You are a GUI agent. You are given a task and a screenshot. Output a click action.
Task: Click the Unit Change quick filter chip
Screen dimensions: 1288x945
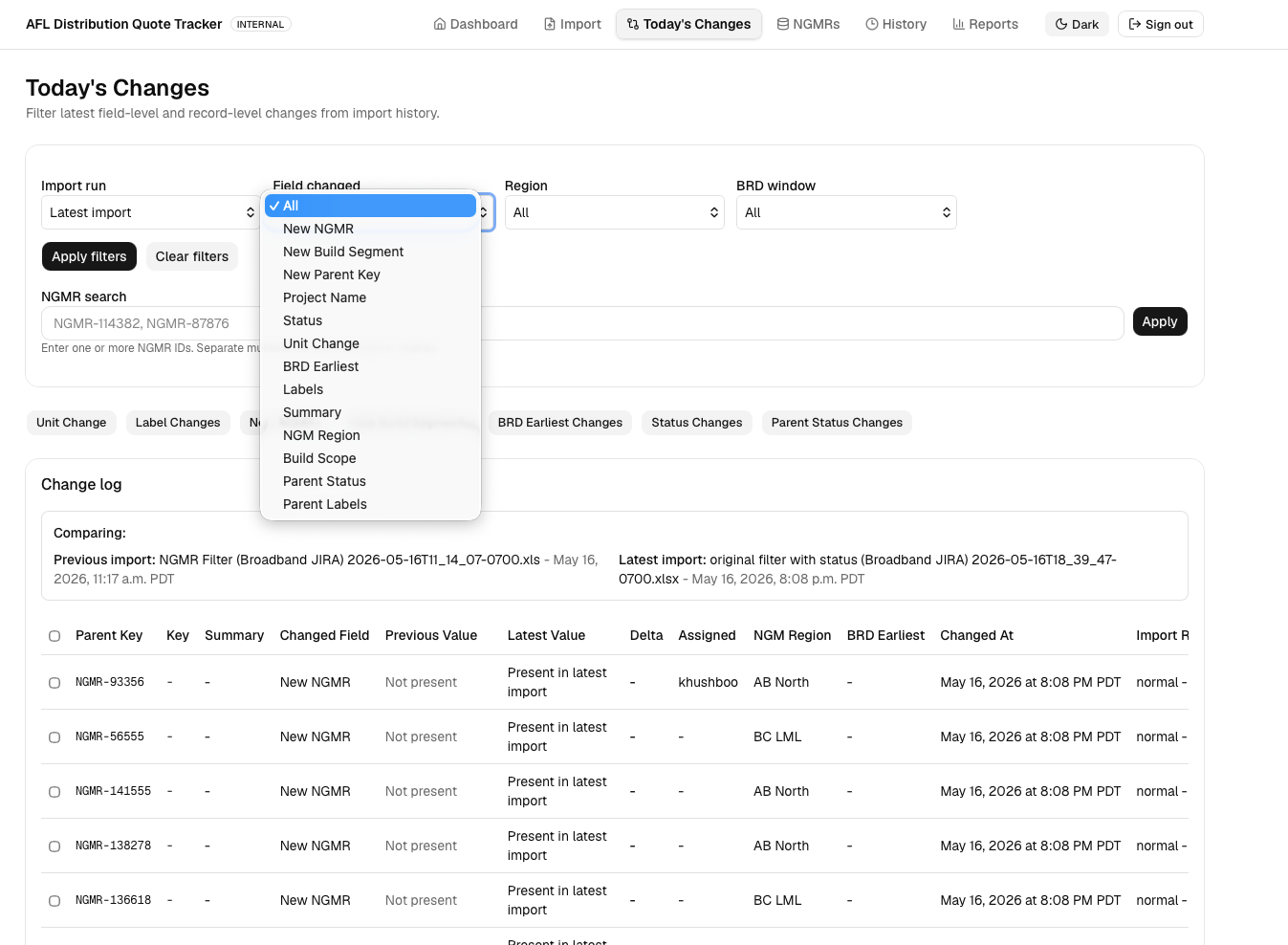(x=72, y=423)
